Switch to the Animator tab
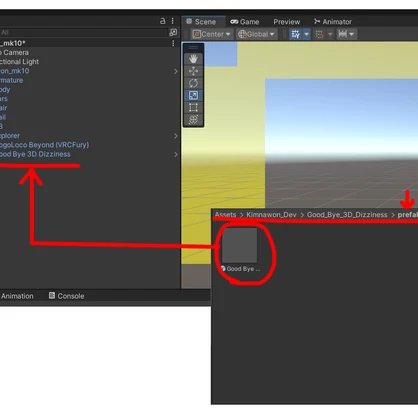This screenshot has width=418, height=418. [x=333, y=22]
